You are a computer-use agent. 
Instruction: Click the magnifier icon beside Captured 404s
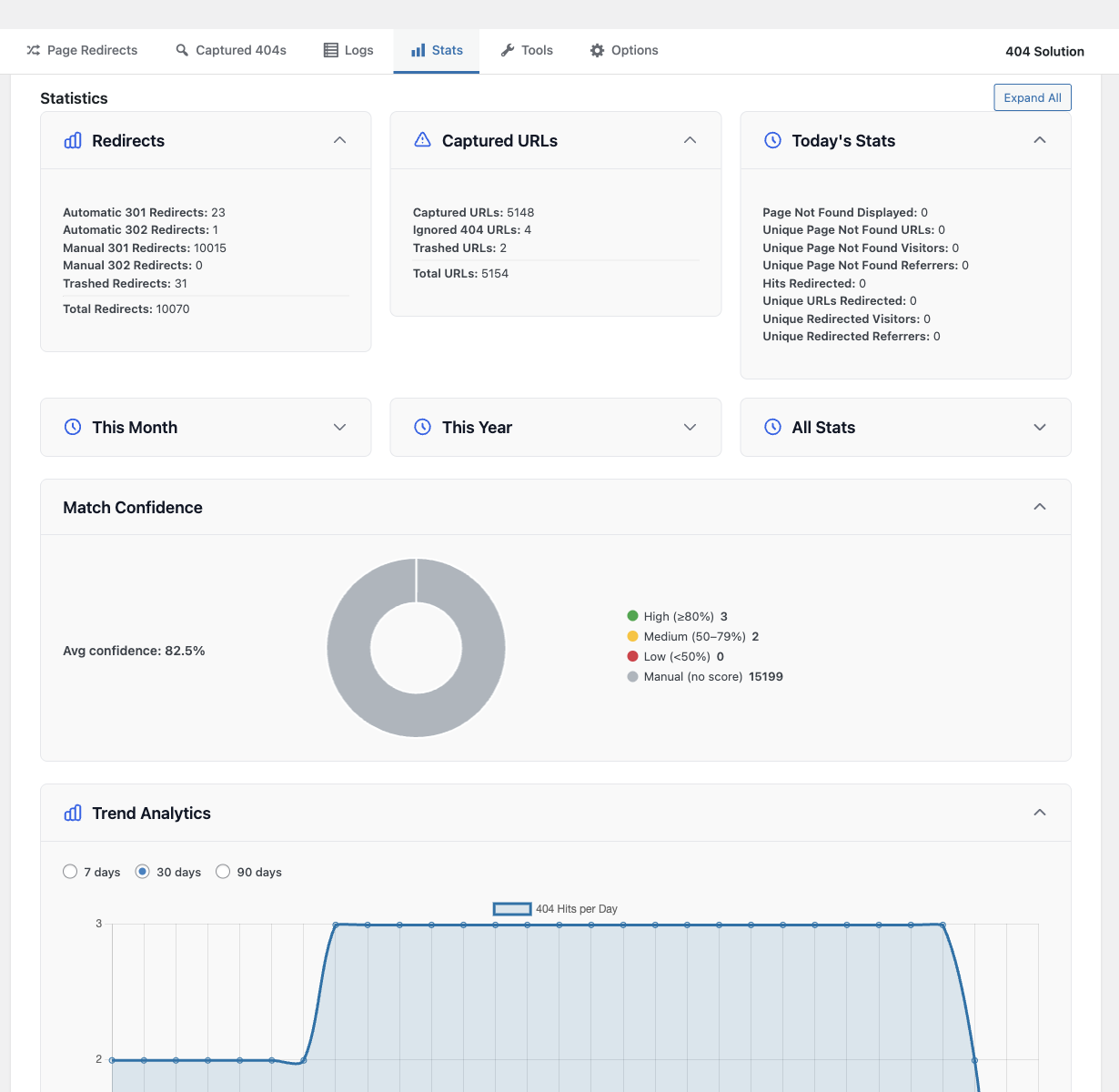182,50
